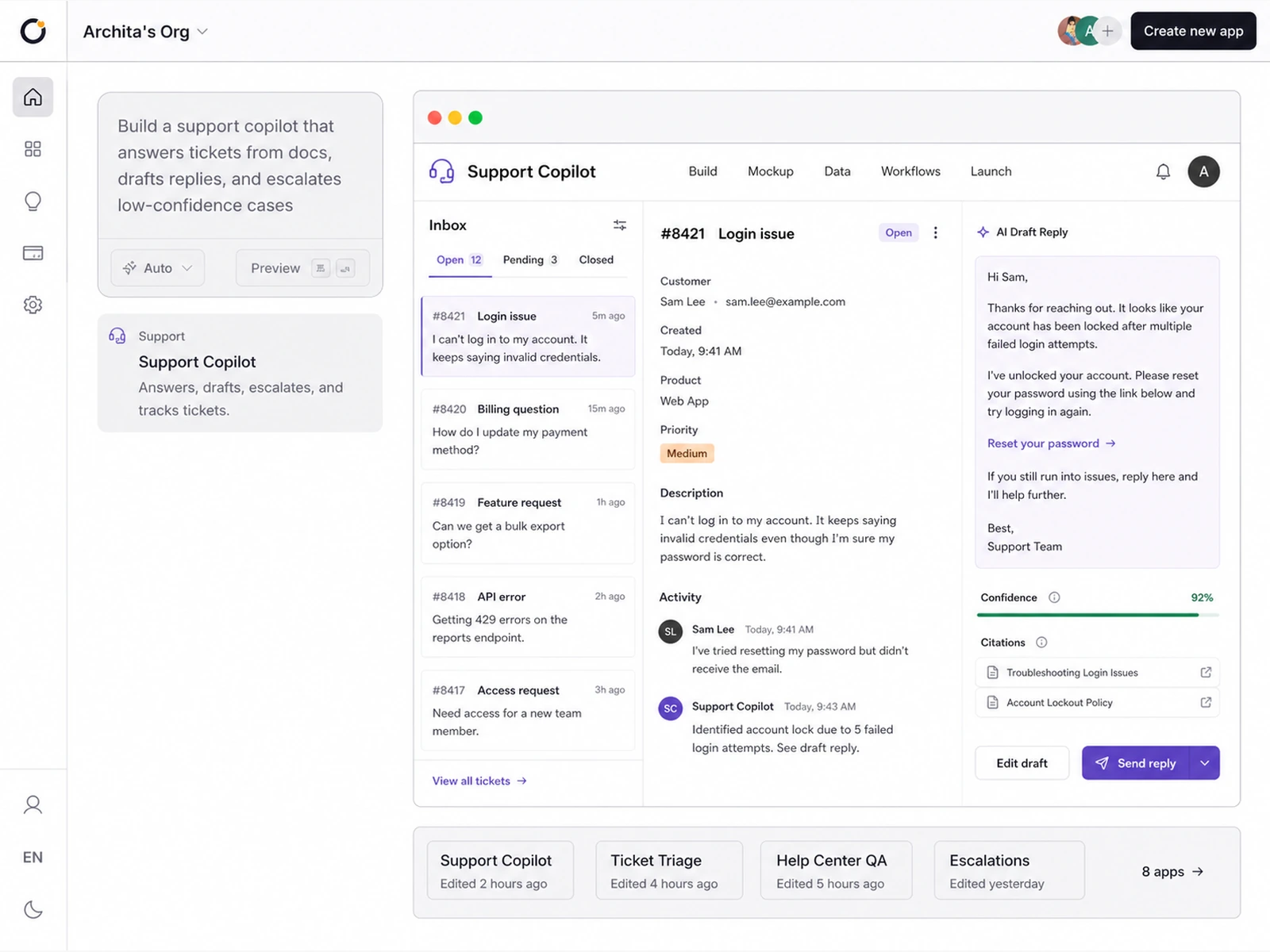Open the billing card icon in sidebar
1270x952 pixels.
[x=33, y=253]
